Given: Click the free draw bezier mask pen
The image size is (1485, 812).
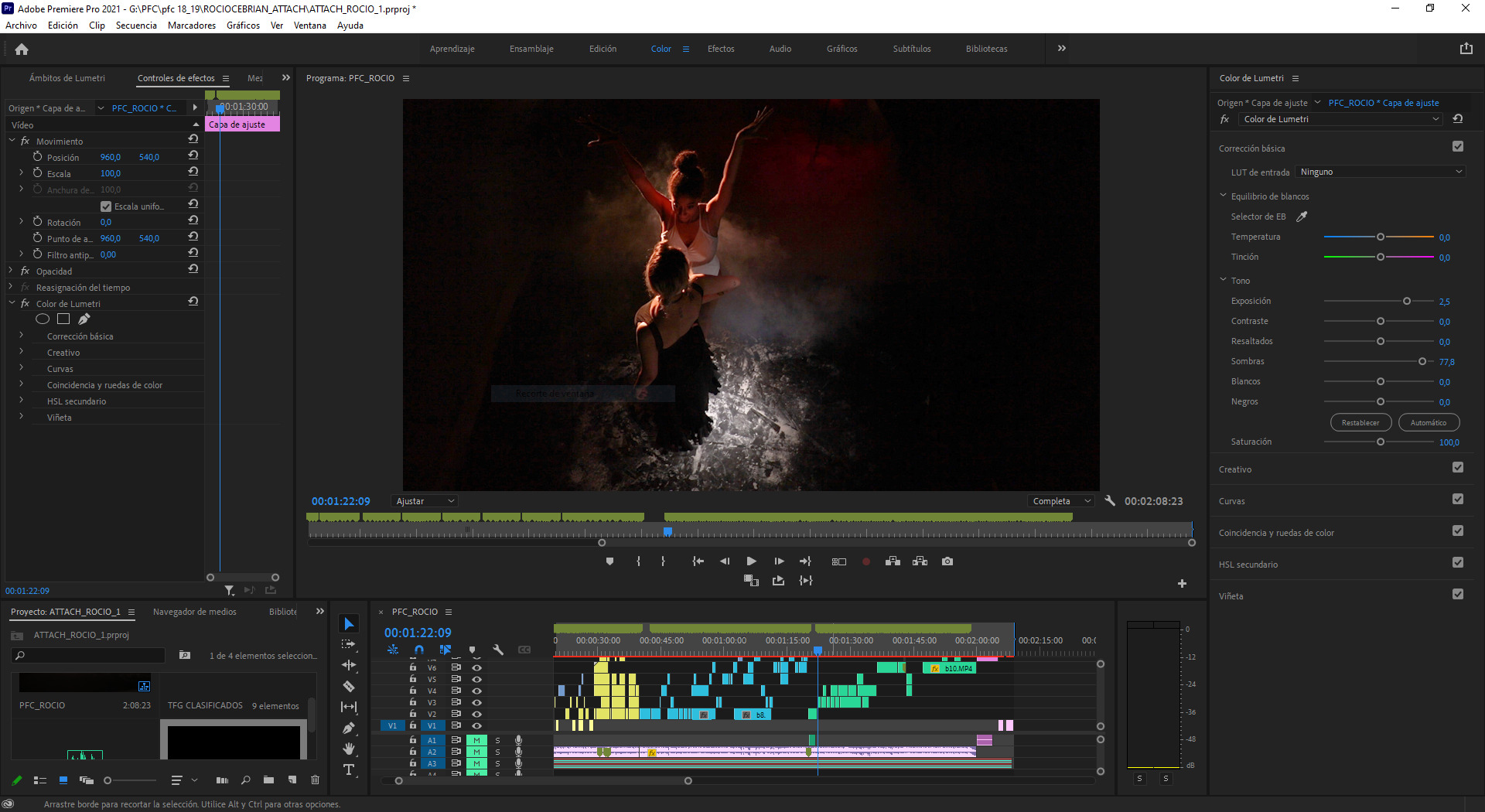Looking at the screenshot, I should (84, 319).
